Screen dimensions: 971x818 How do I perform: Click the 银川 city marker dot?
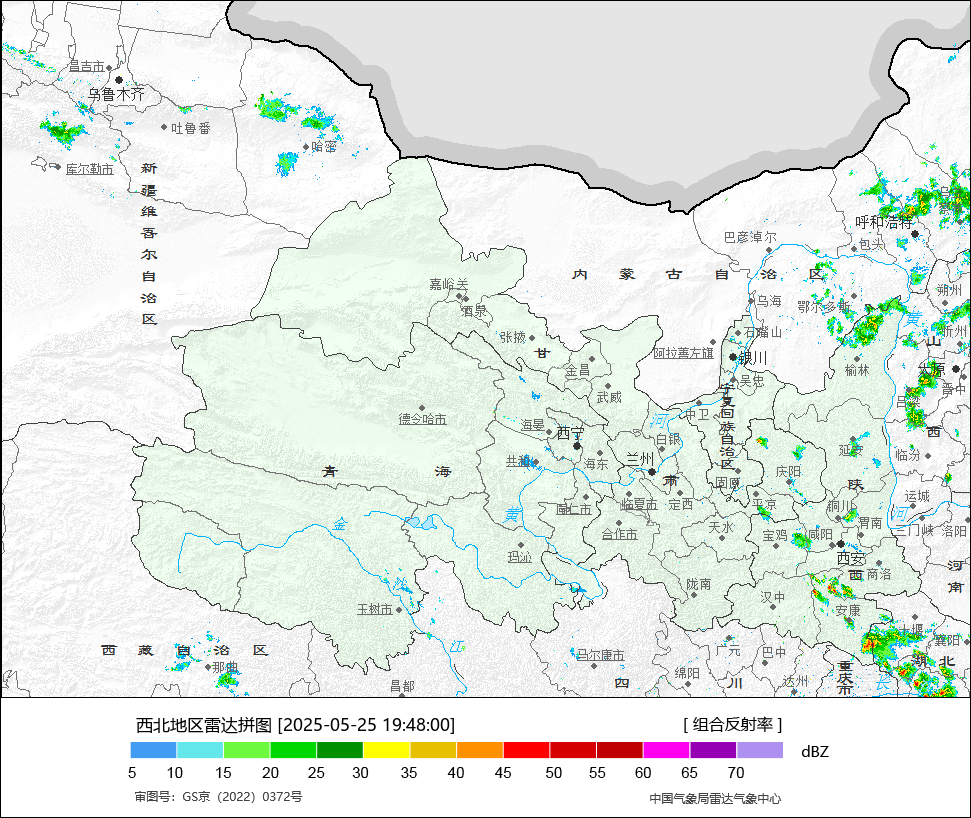(x=733, y=357)
